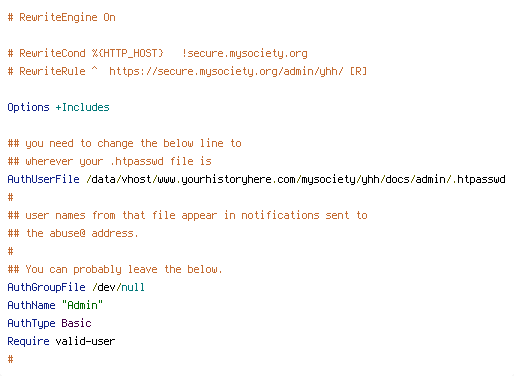The width and height of the screenshot is (514, 376).
Task: Click the Basic auth type value
Action: (x=76, y=323)
